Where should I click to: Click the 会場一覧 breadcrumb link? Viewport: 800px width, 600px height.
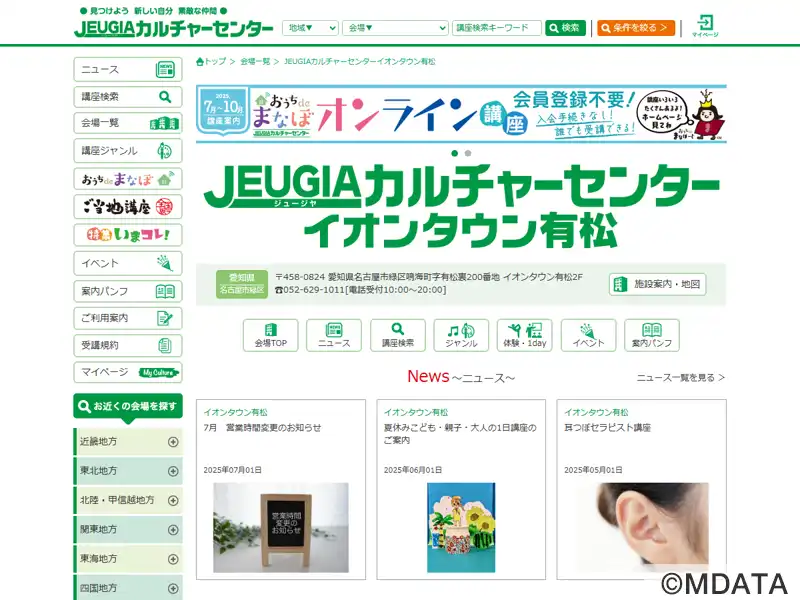255,62
